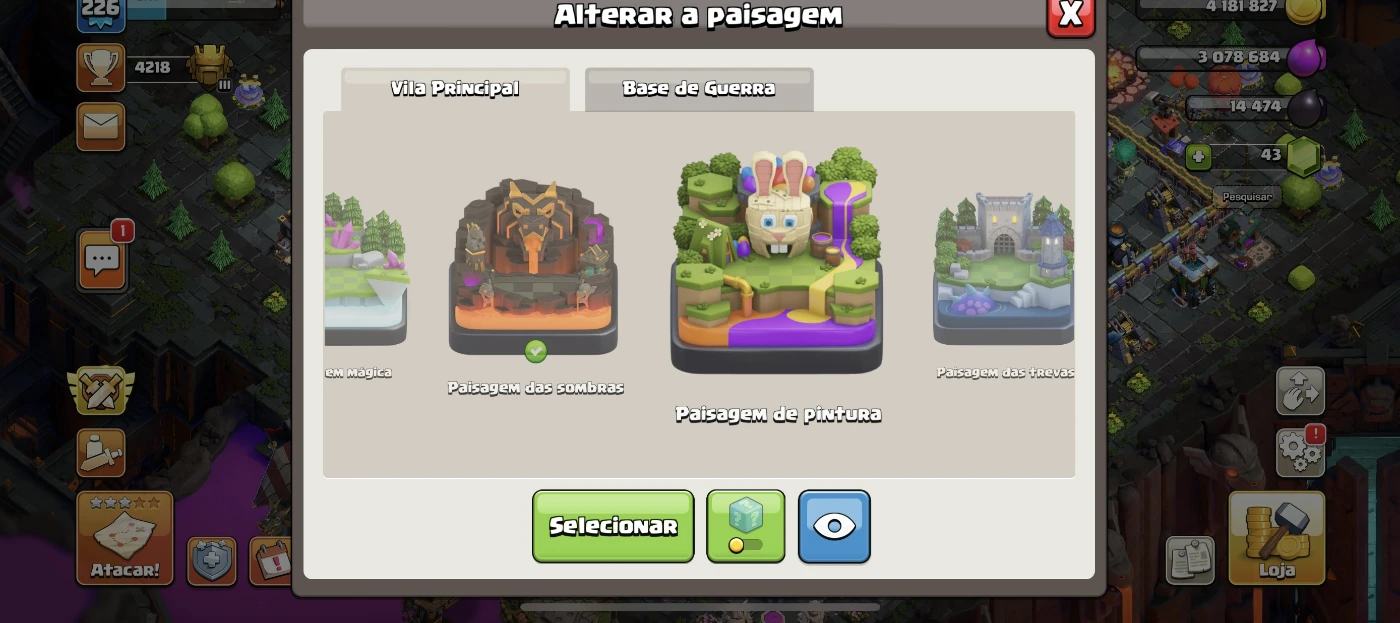Click the Selecionar button
Screen dimensions: 1400x623
point(613,526)
